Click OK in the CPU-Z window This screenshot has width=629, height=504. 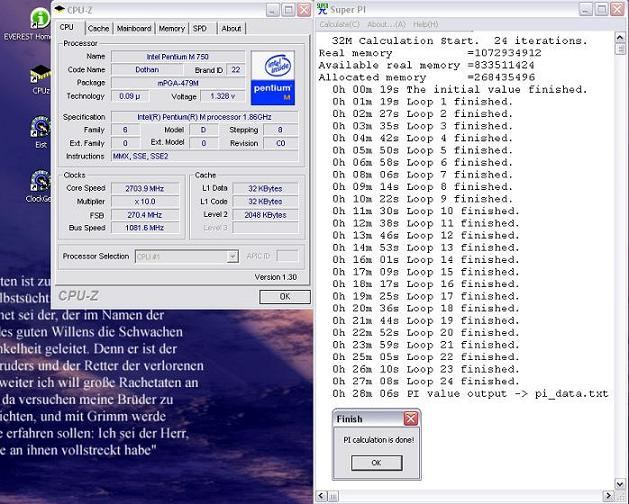point(285,297)
